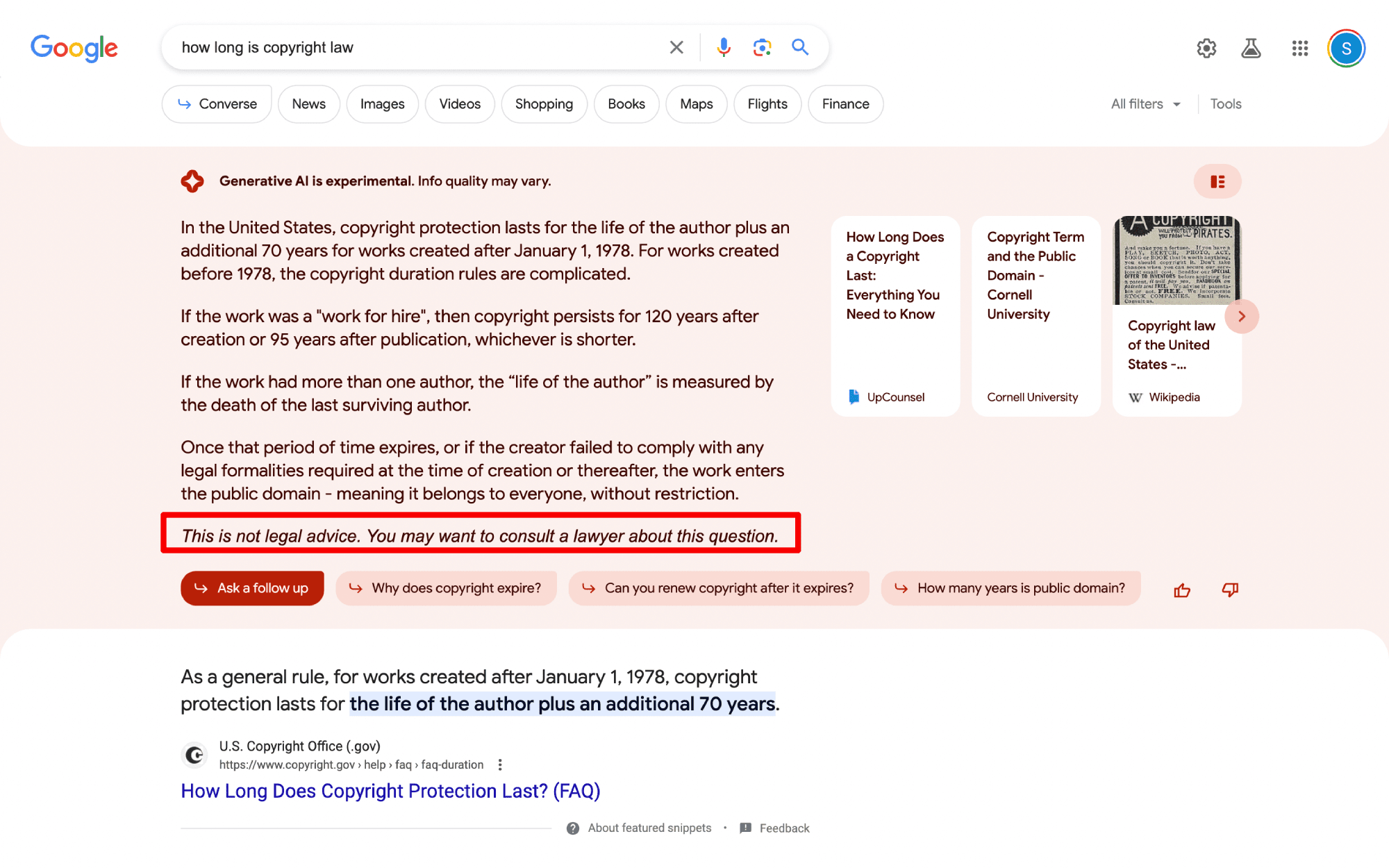Open About featured snippets link
1389x868 pixels.
(x=649, y=828)
